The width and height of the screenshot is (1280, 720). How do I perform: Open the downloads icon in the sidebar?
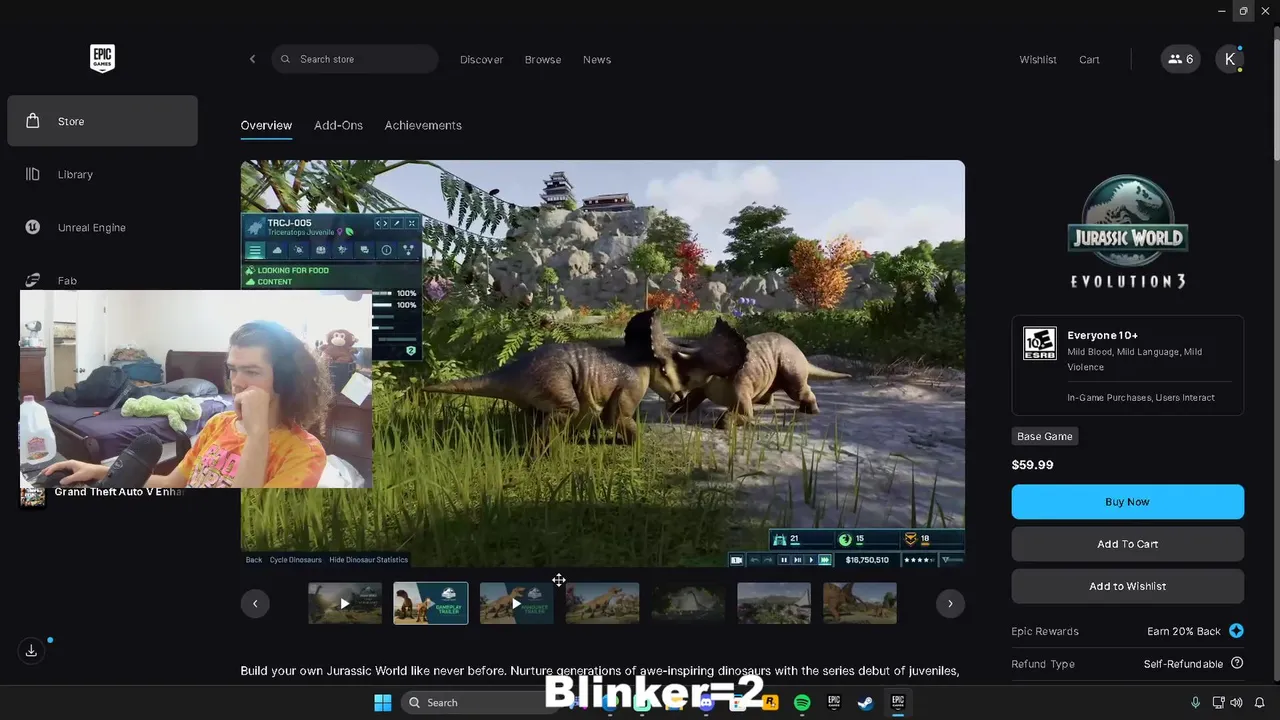31,650
